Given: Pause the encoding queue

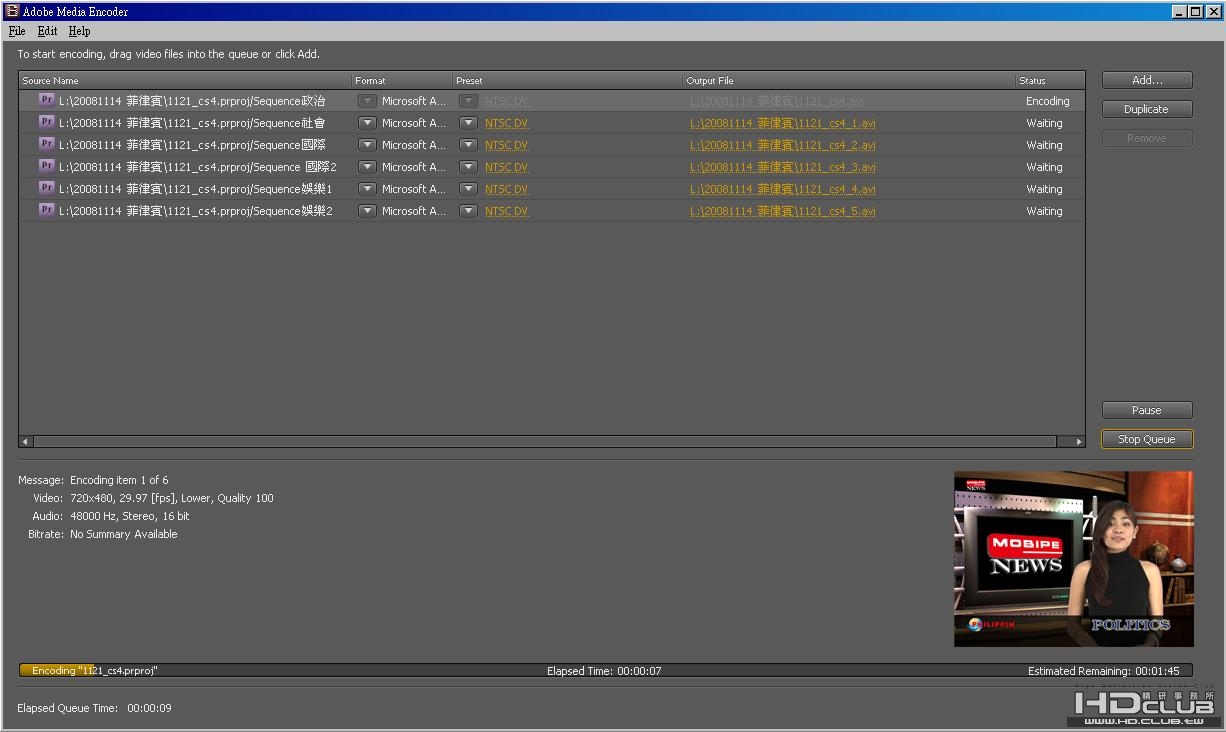Looking at the screenshot, I should (1146, 410).
